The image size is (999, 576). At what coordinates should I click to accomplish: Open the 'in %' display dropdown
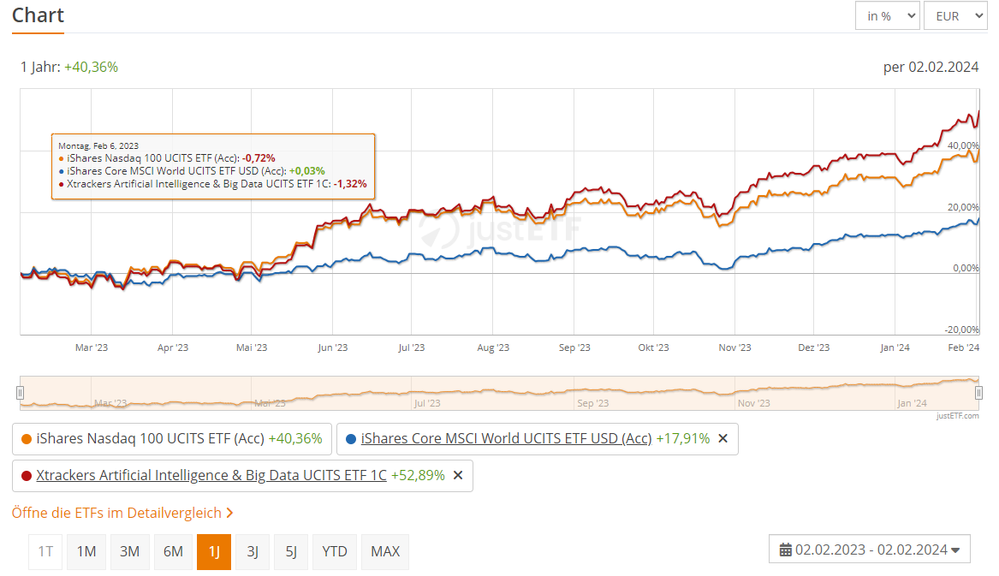tap(887, 16)
